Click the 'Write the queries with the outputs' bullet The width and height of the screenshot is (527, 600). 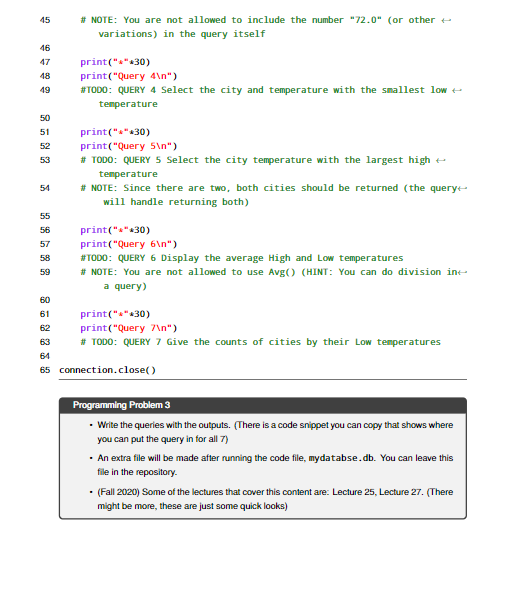pyautogui.click(x=275, y=432)
